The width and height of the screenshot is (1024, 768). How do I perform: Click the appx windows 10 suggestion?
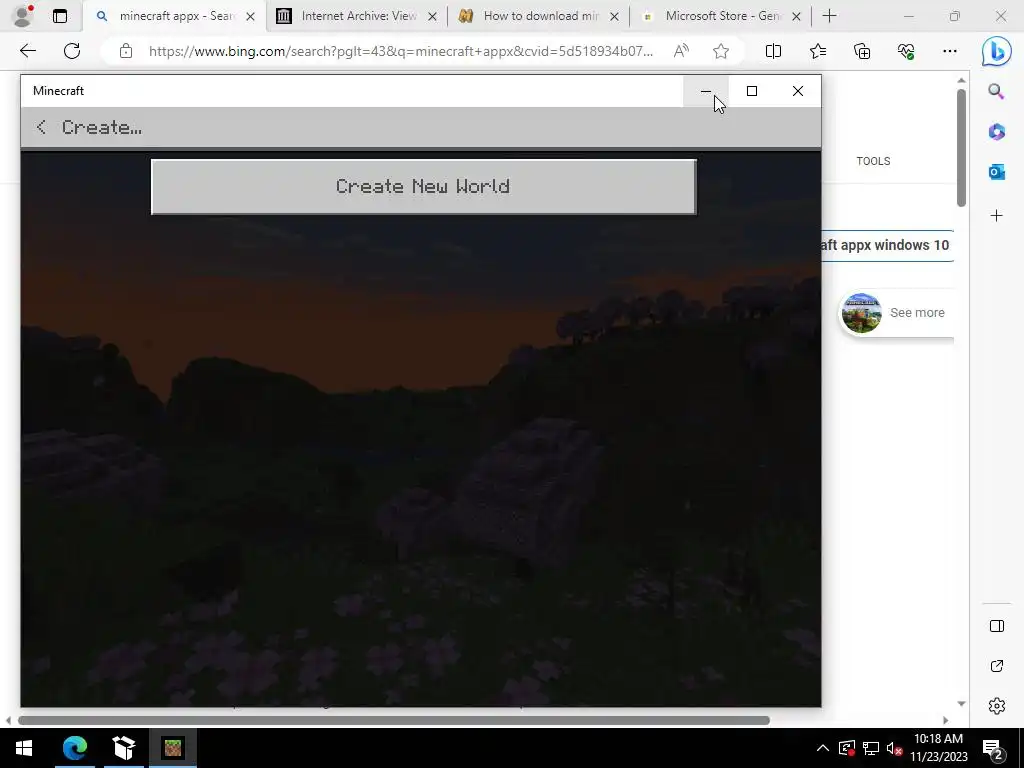[888, 246]
